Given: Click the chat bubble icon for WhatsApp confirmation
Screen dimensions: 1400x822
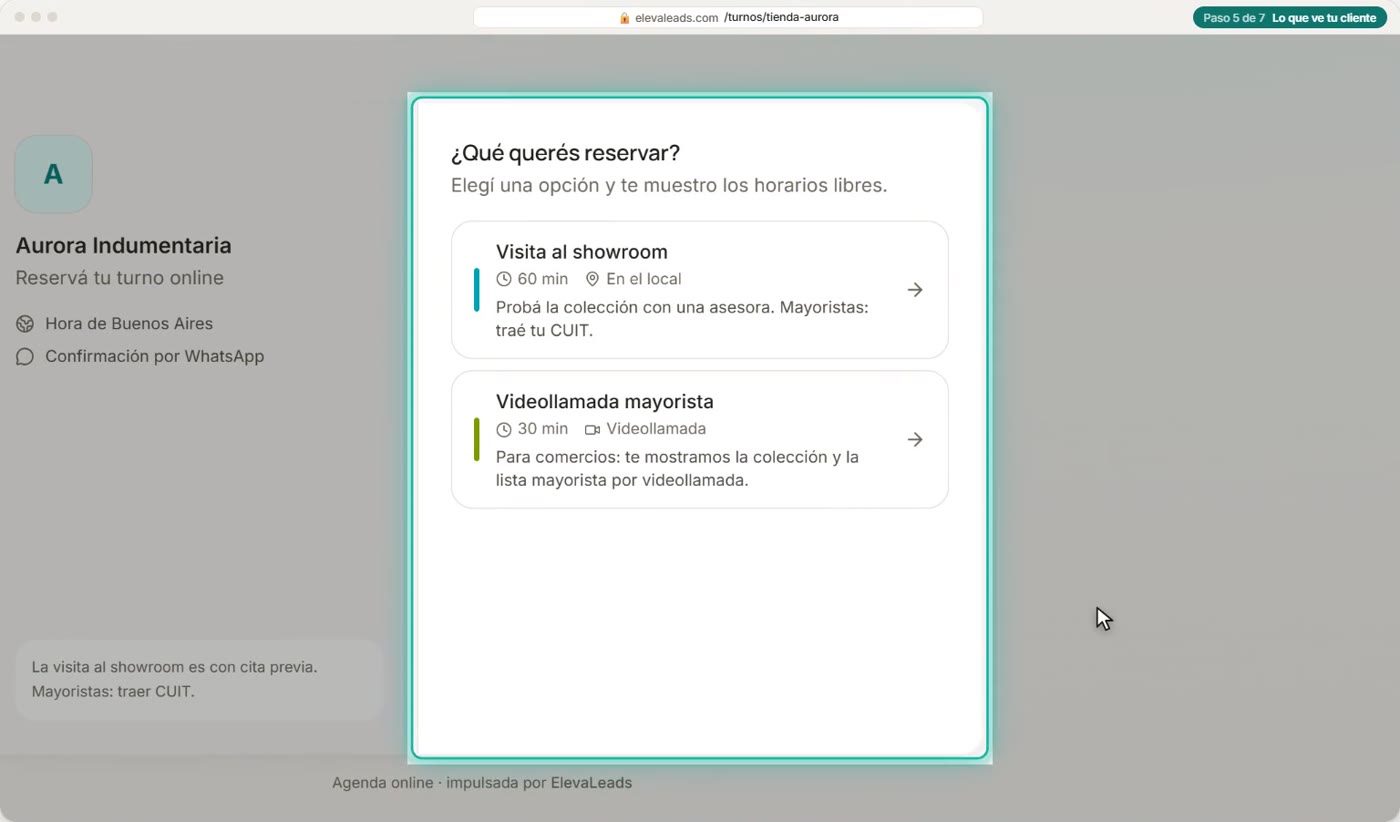Looking at the screenshot, I should (25, 357).
